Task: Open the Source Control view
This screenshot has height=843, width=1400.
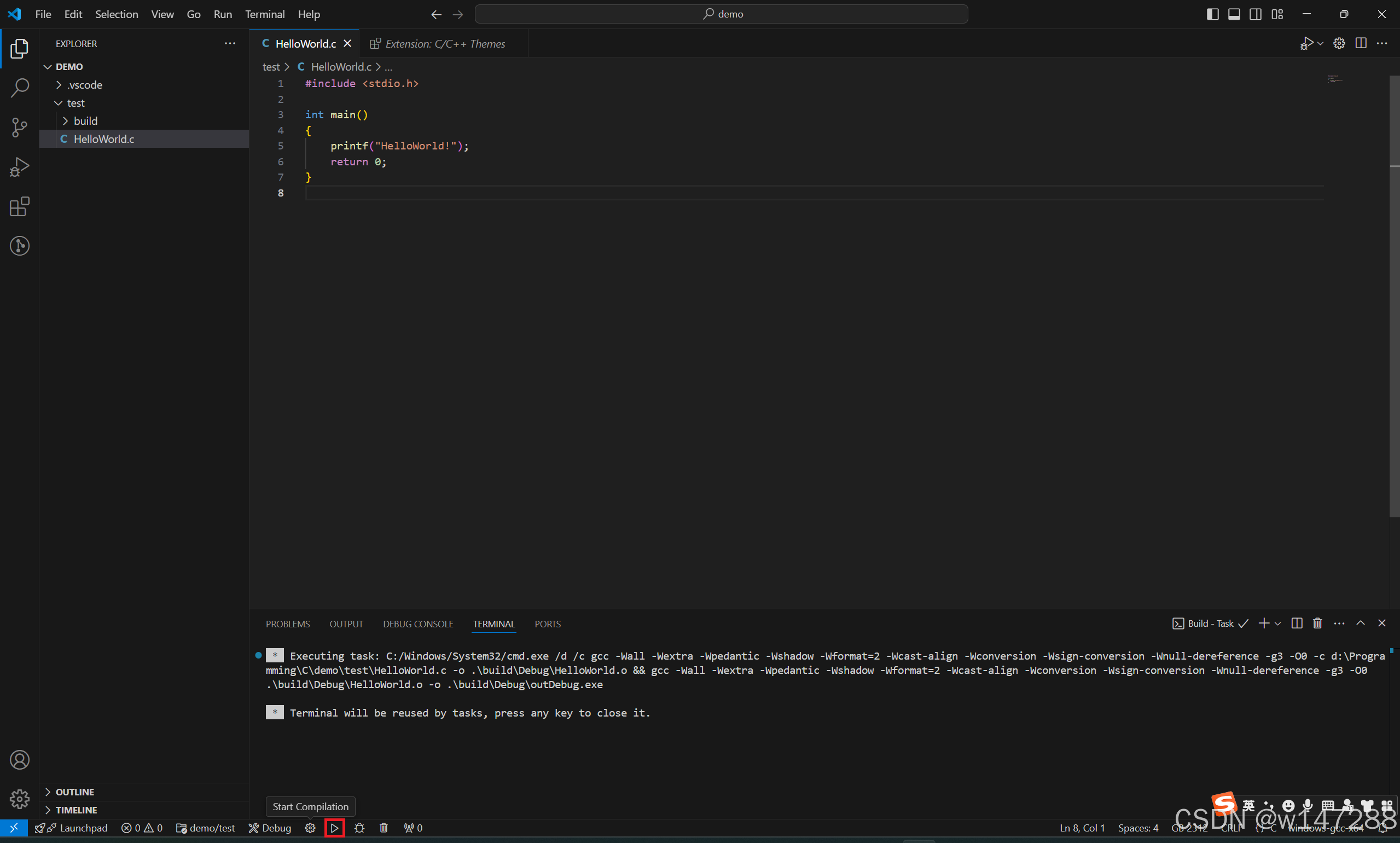Action: point(19,127)
